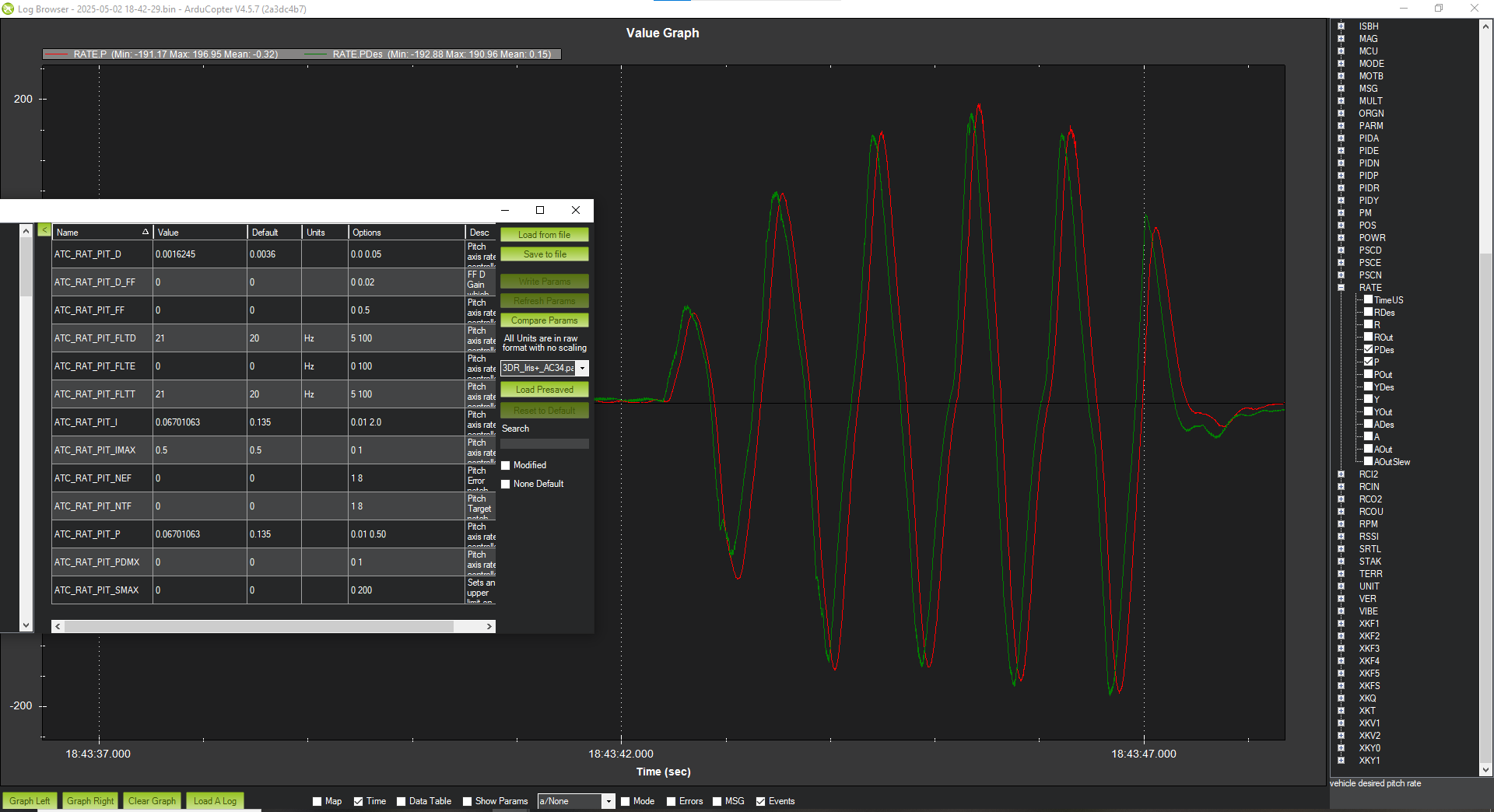Viewport: 1494px width, 812px height.
Task: Click Clear Graph button
Action: 153,801
